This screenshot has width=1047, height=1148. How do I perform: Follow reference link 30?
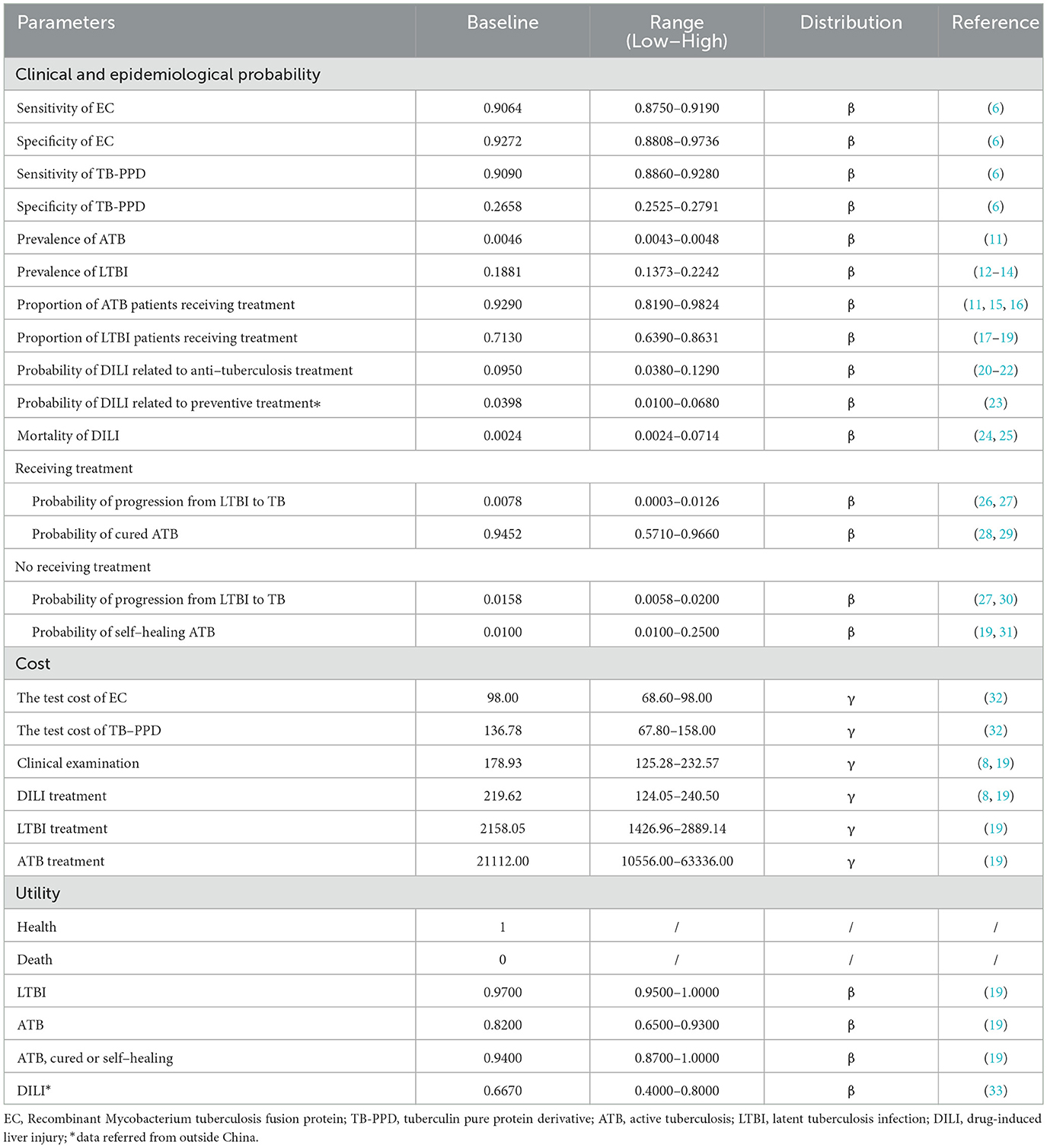pyautogui.click(x=1006, y=599)
